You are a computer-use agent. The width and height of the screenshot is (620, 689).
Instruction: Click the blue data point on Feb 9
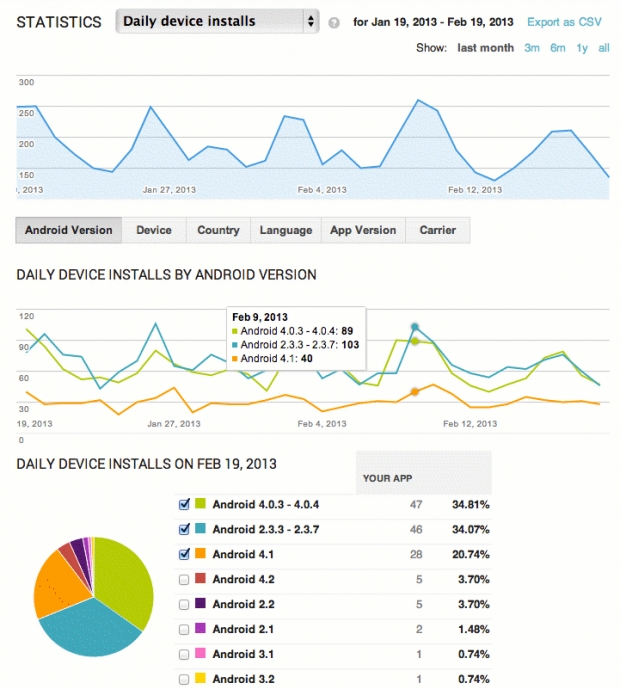click(x=415, y=327)
